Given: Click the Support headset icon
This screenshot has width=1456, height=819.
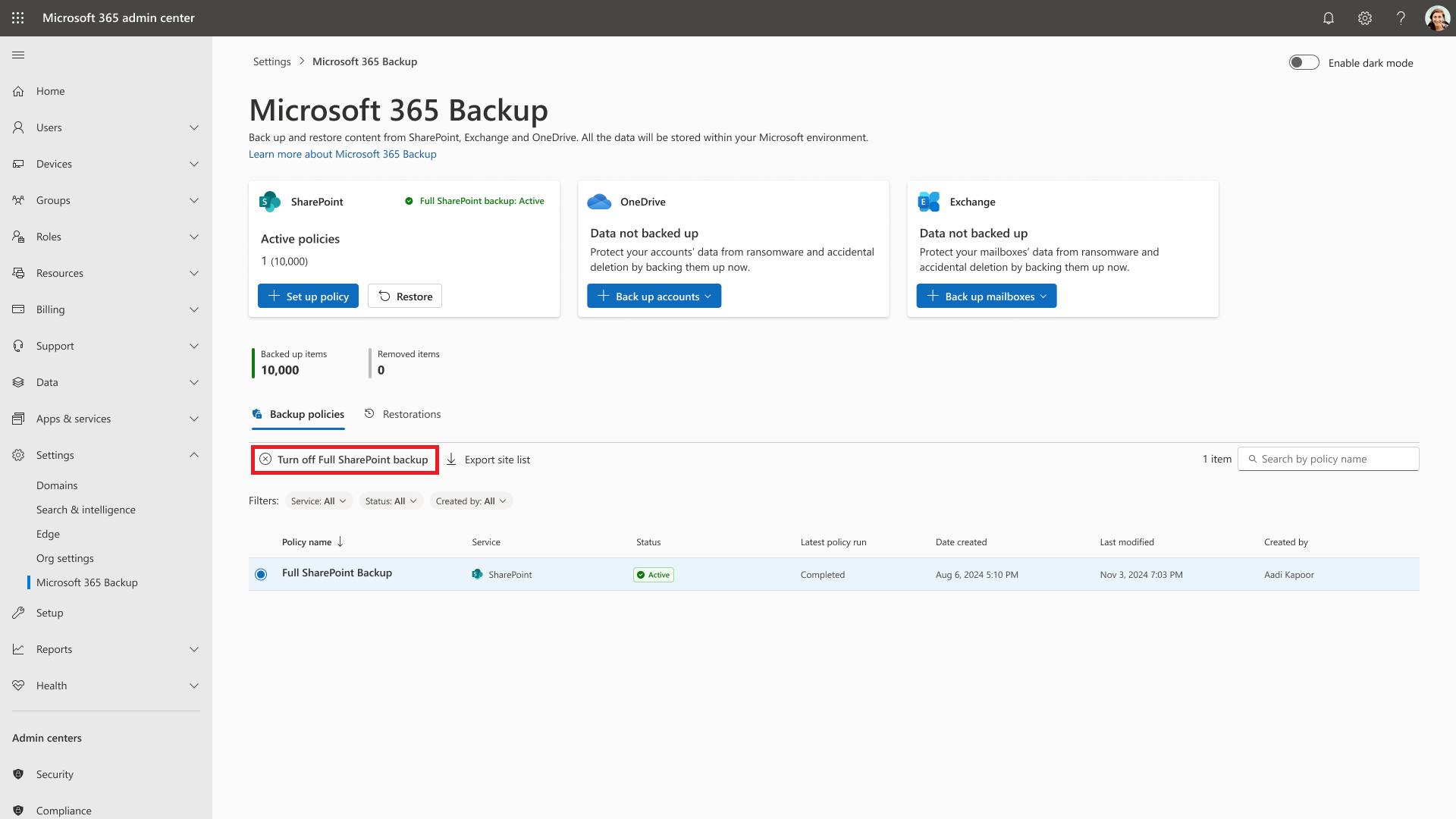Looking at the screenshot, I should [18, 346].
